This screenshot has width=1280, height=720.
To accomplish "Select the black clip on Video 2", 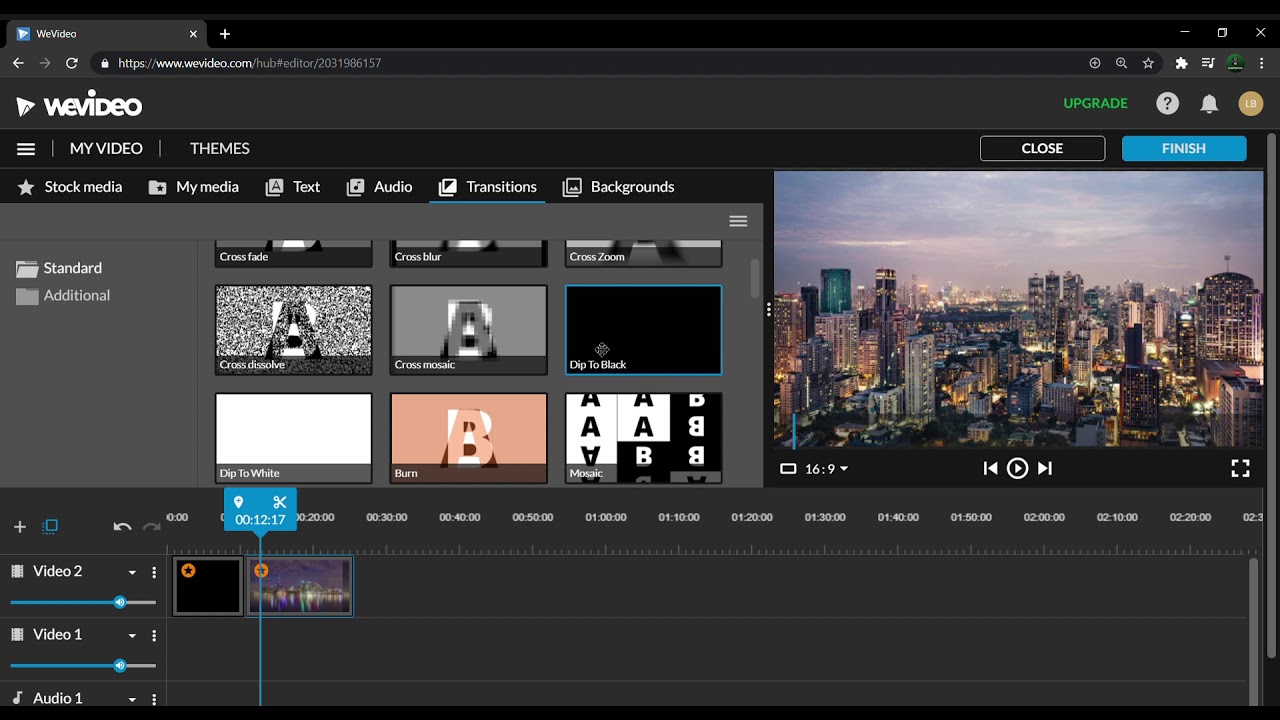I will click(208, 586).
